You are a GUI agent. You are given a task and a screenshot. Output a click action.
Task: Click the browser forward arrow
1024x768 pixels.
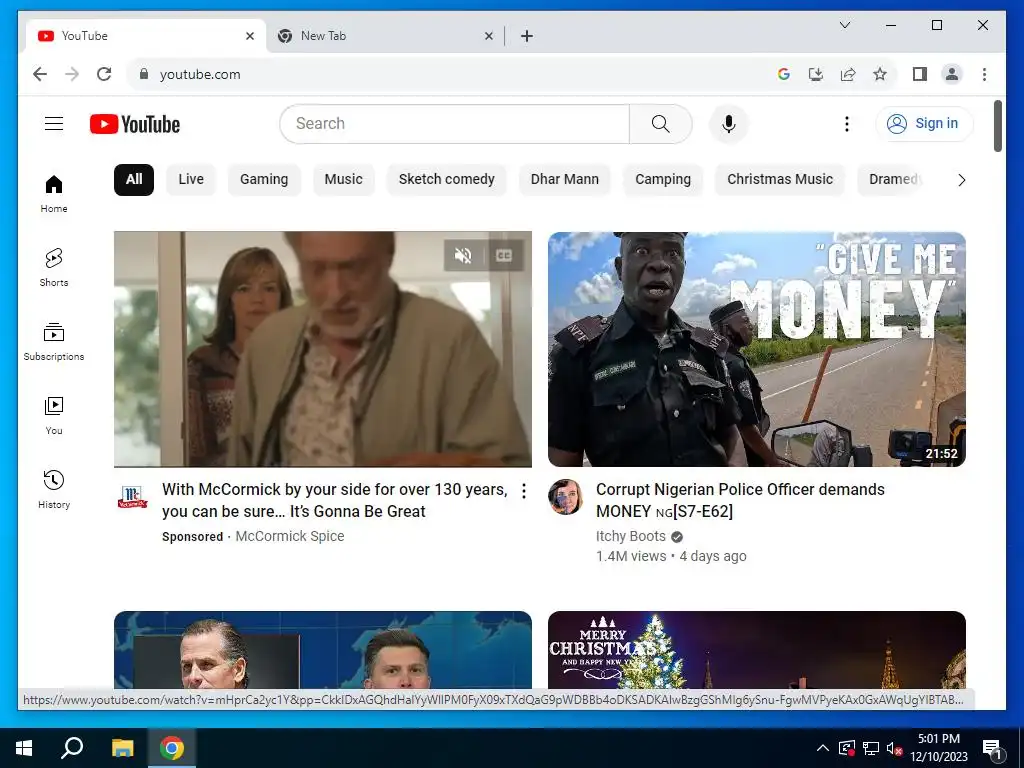(72, 74)
